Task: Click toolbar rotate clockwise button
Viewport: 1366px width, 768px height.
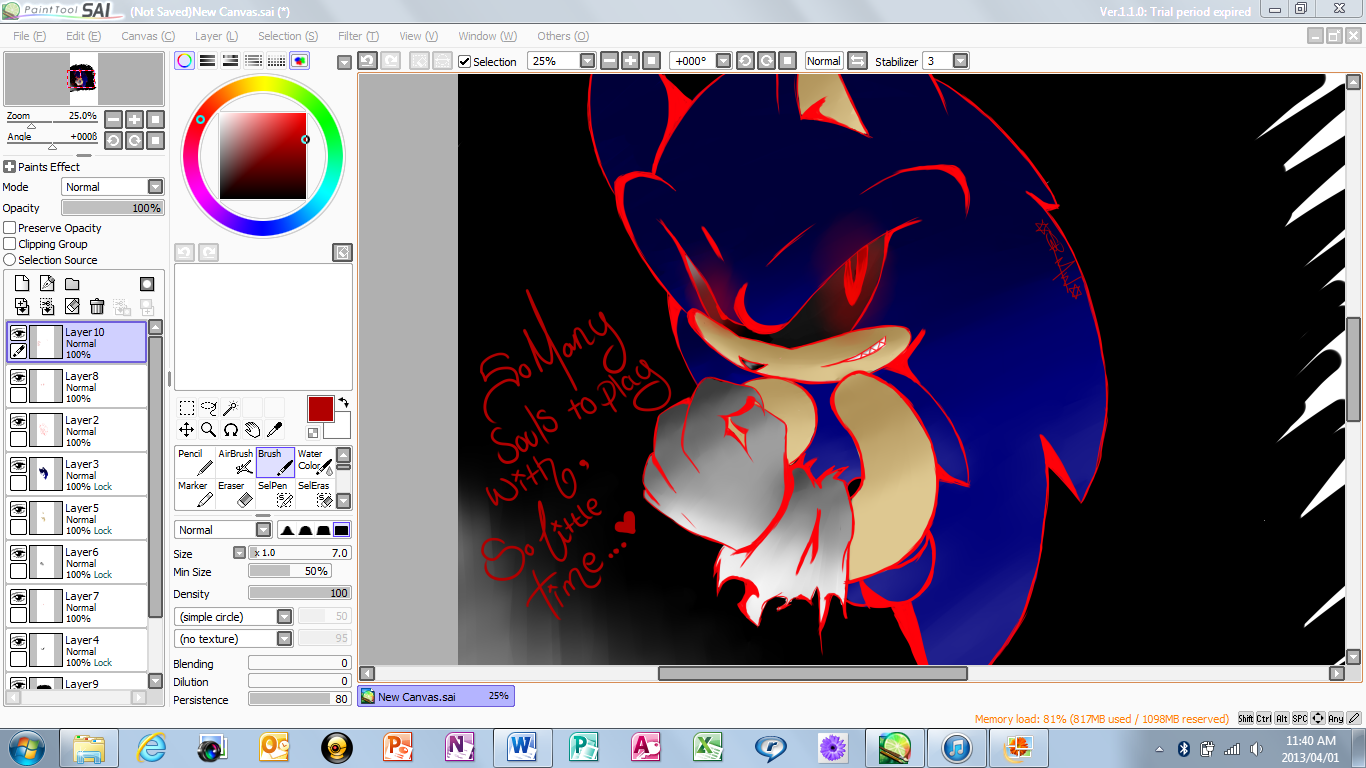Action: (x=766, y=61)
